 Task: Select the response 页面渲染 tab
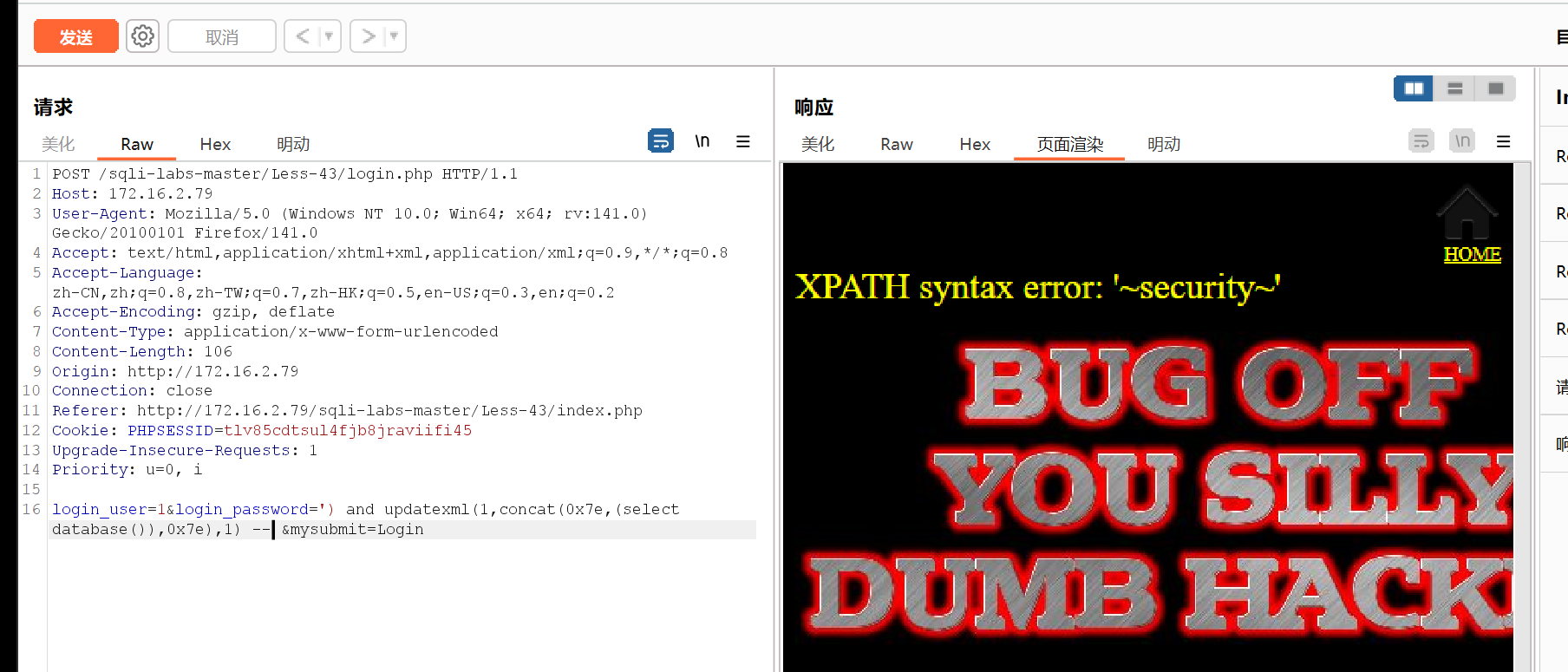point(1070,144)
